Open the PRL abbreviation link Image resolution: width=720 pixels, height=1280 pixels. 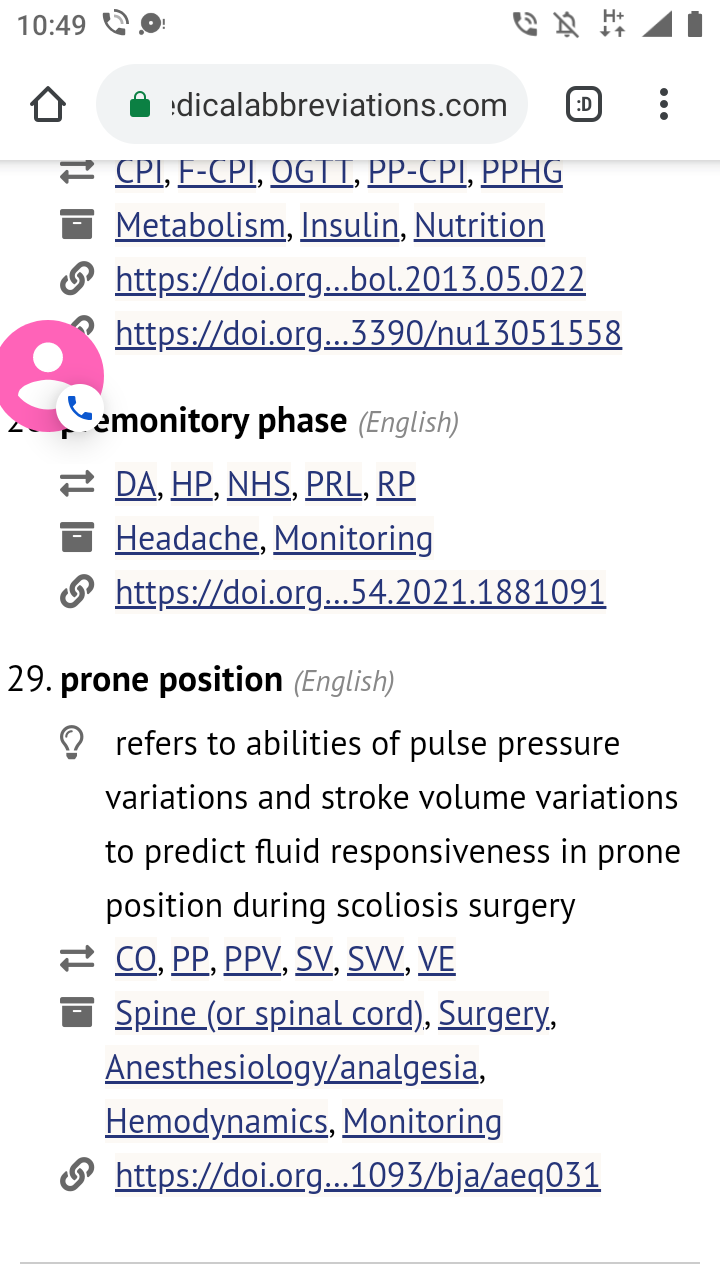pos(333,484)
